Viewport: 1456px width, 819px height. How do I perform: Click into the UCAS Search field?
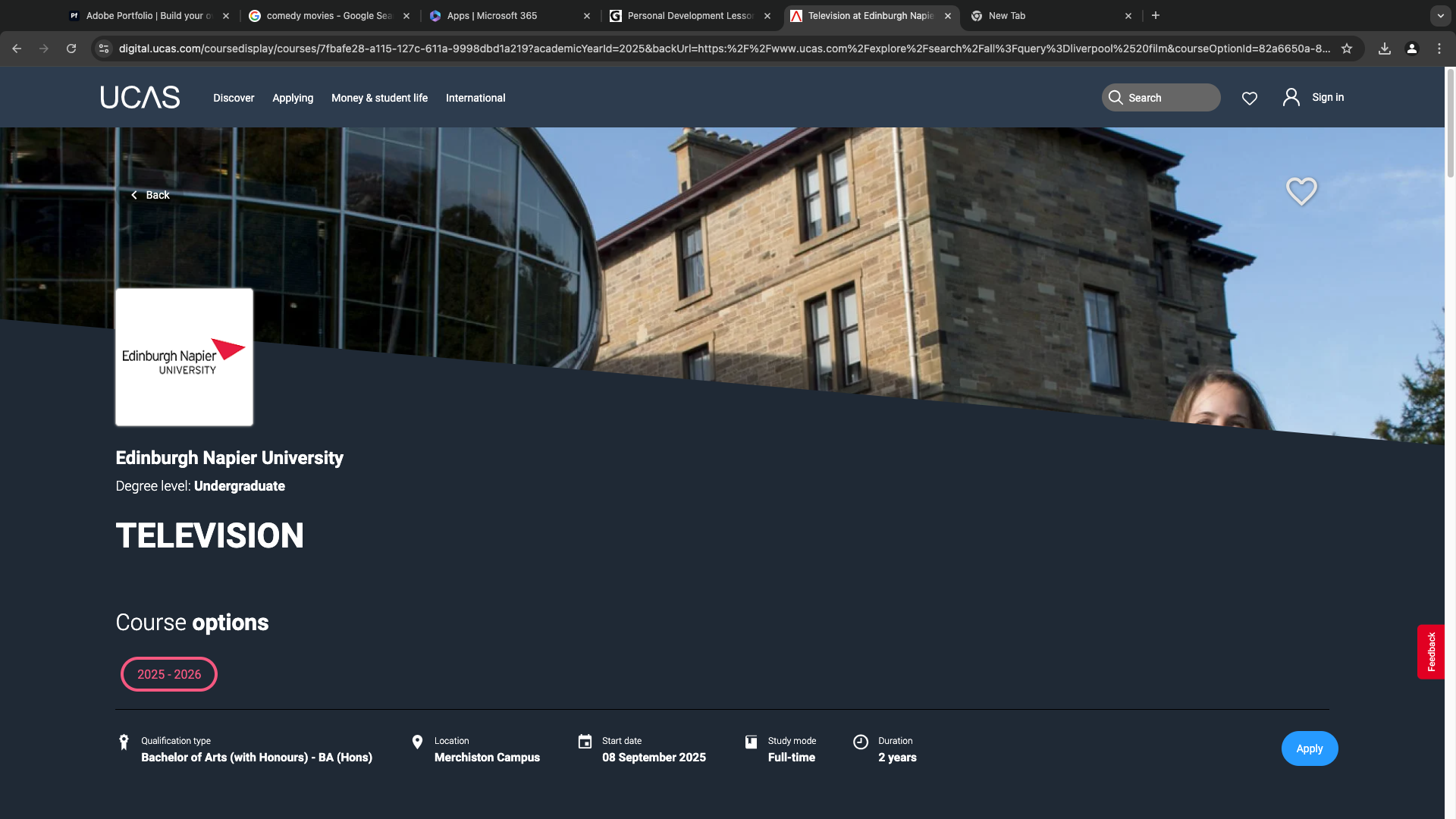(1161, 97)
